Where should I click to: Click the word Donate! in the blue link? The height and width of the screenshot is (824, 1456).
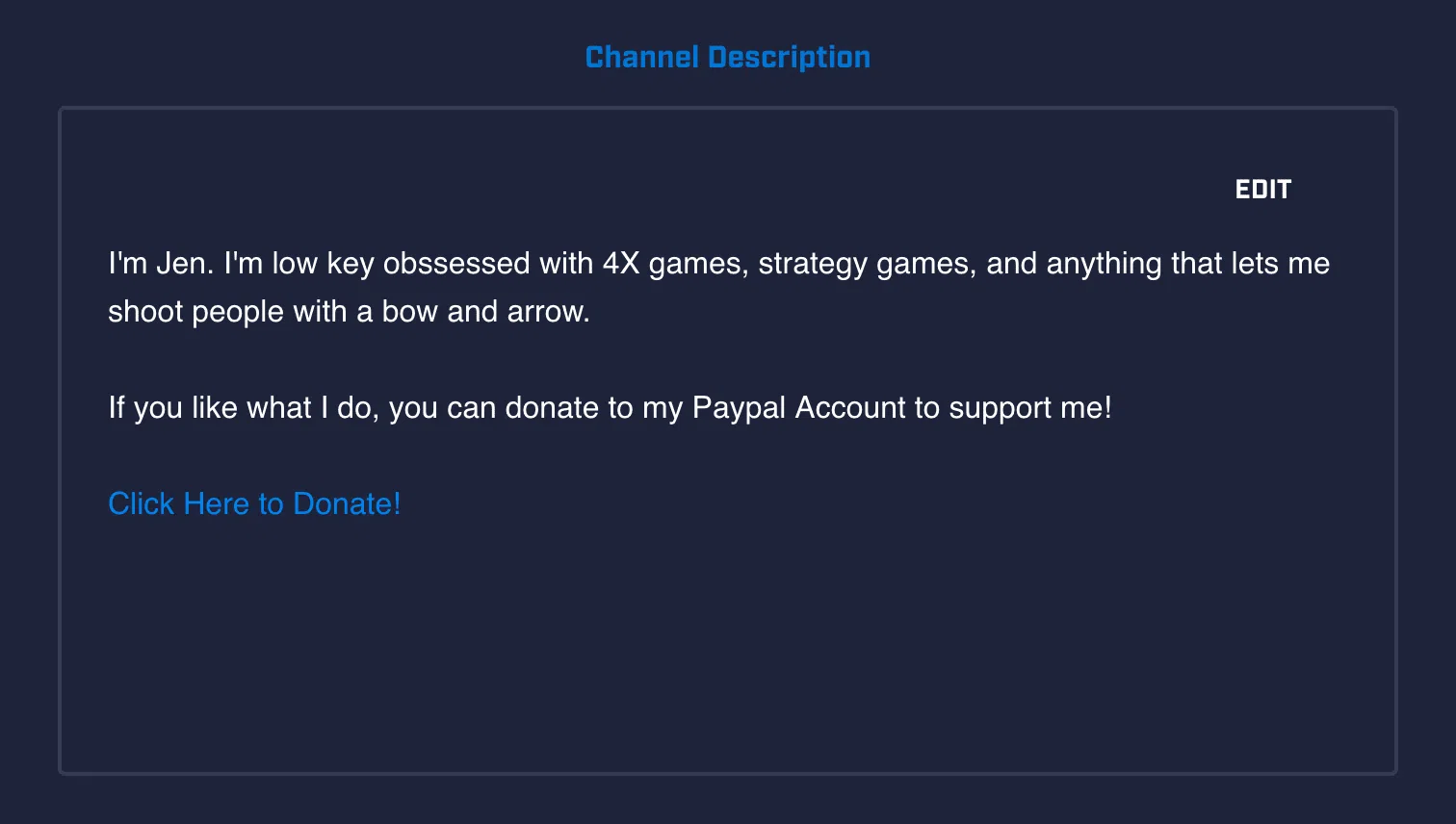[347, 503]
